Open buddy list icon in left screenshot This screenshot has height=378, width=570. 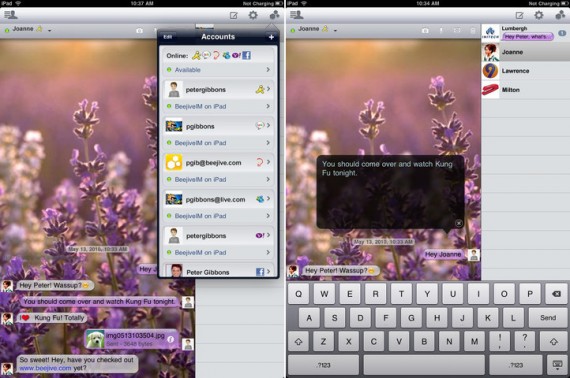pos(11,15)
